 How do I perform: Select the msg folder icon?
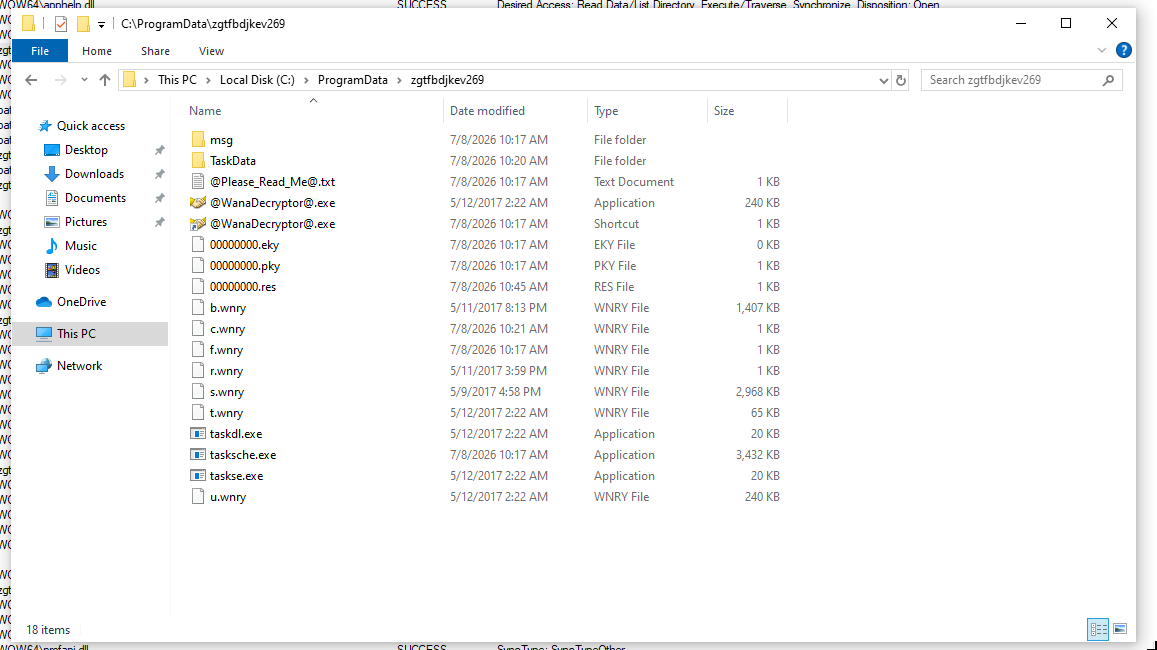(198, 139)
